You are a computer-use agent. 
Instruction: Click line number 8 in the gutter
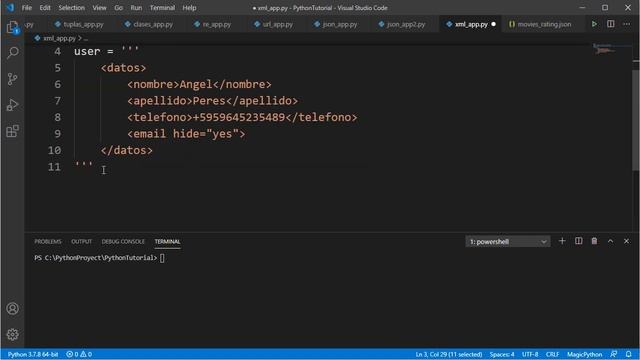point(57,118)
